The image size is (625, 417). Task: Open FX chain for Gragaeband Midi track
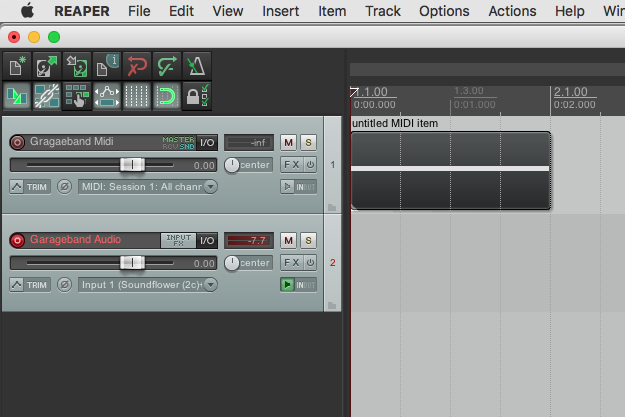click(x=292, y=165)
